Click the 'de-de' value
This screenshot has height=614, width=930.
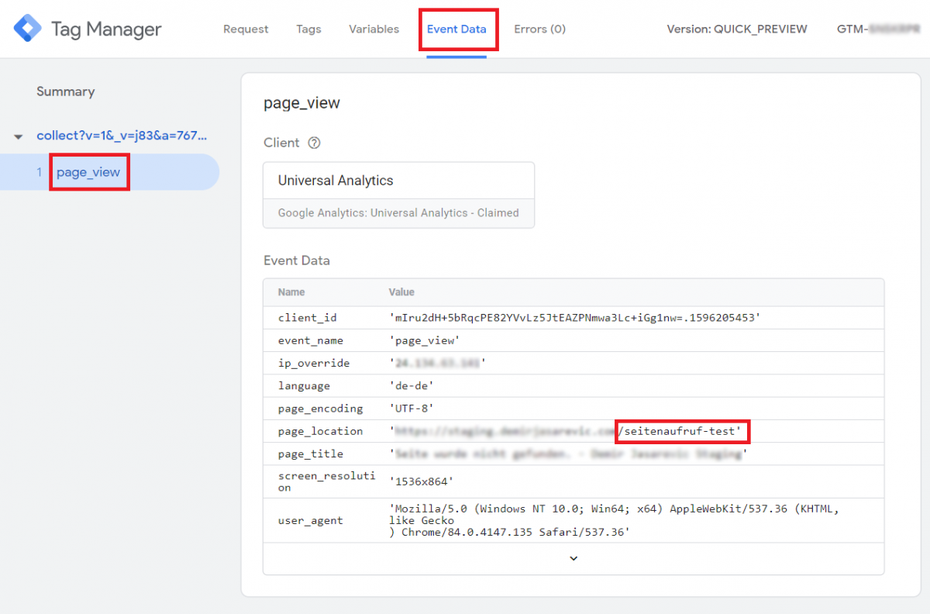412,386
